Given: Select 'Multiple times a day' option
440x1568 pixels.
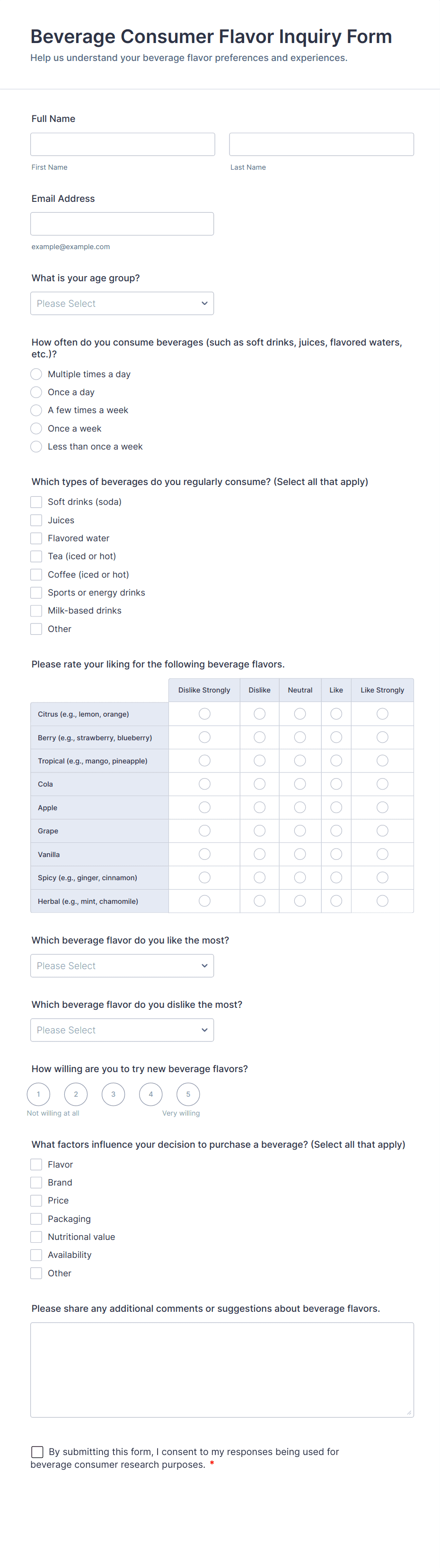Looking at the screenshot, I should (x=36, y=374).
